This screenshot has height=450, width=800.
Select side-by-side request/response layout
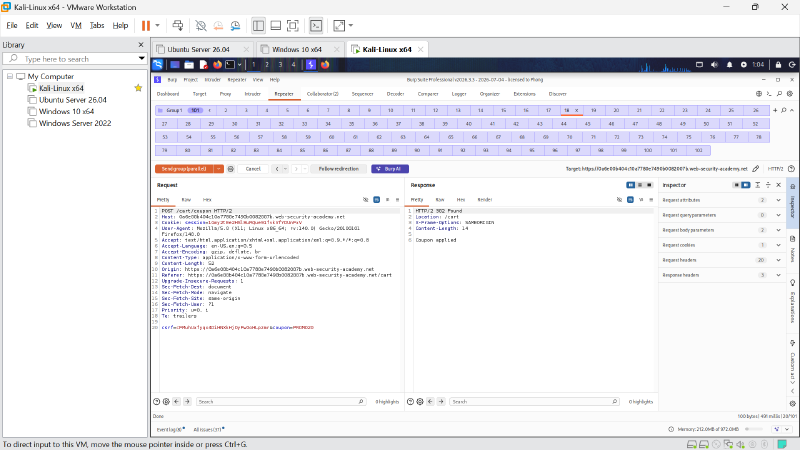(x=631, y=185)
